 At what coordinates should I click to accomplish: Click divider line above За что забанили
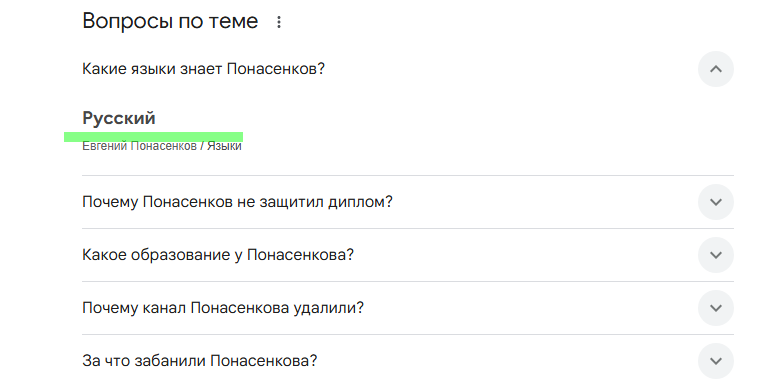click(x=408, y=334)
